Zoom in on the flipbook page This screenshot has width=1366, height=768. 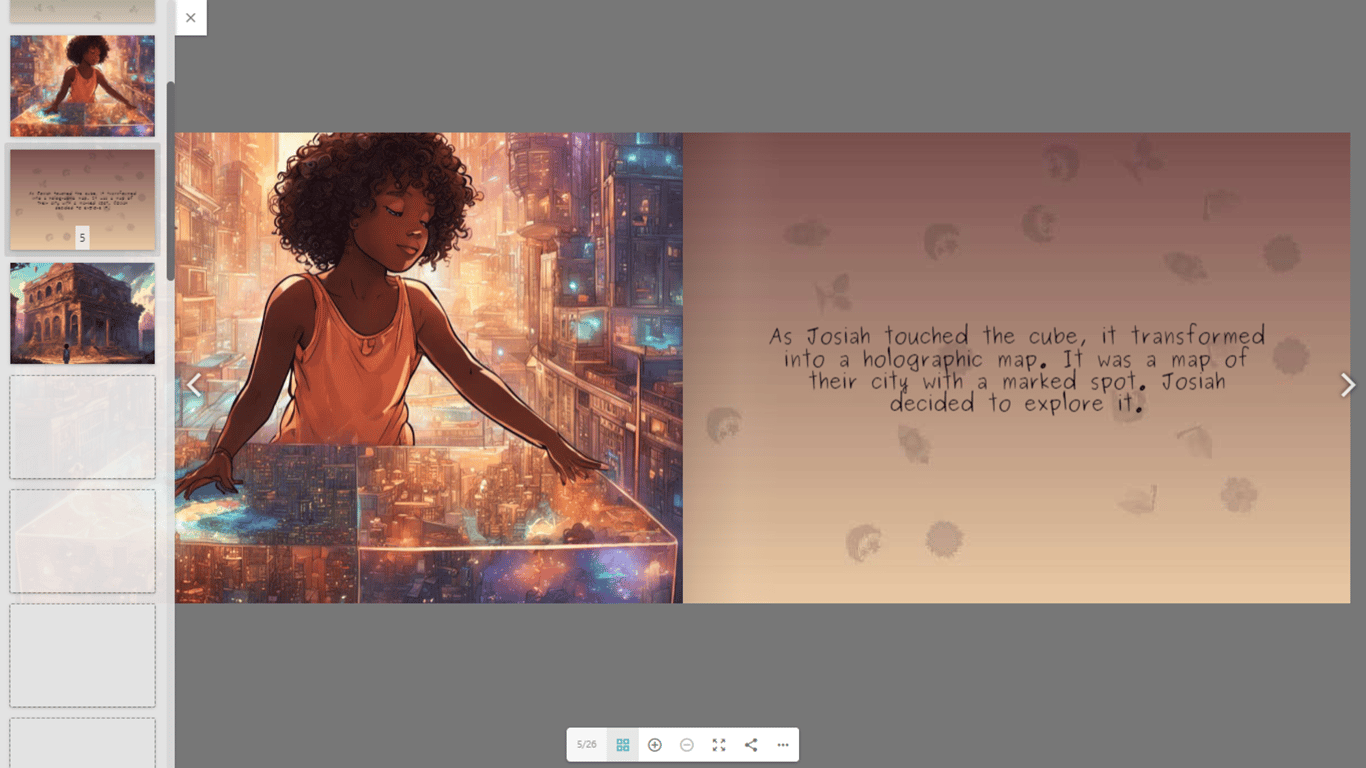655,744
